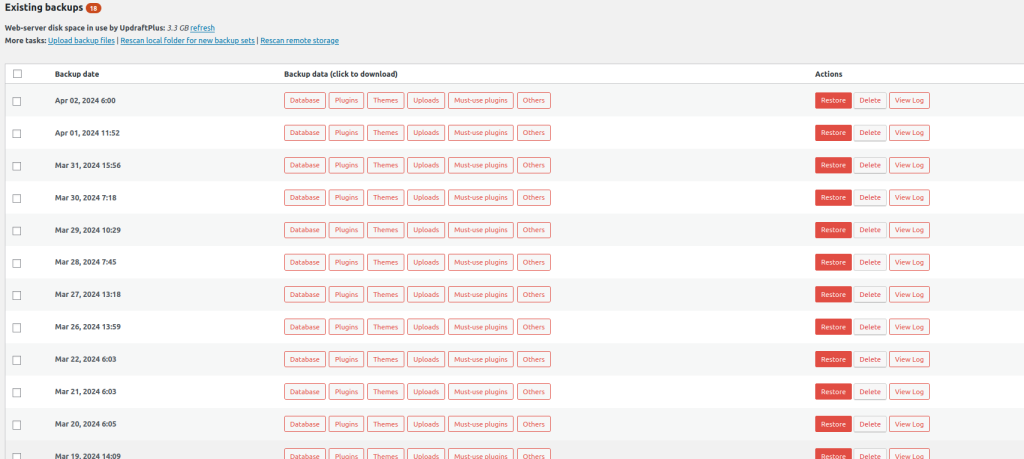This screenshot has width=1024, height=459.
Task: View Log for Mar 31, 2024 backup
Action: 909,165
